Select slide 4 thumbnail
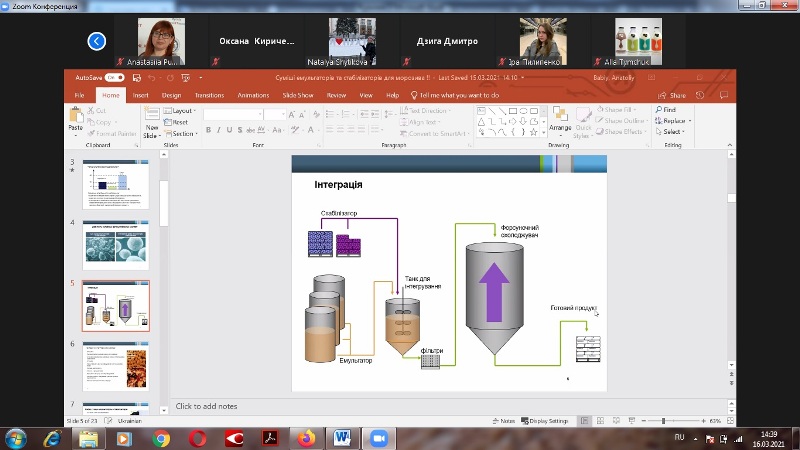The width and height of the screenshot is (800, 450). 115,243
